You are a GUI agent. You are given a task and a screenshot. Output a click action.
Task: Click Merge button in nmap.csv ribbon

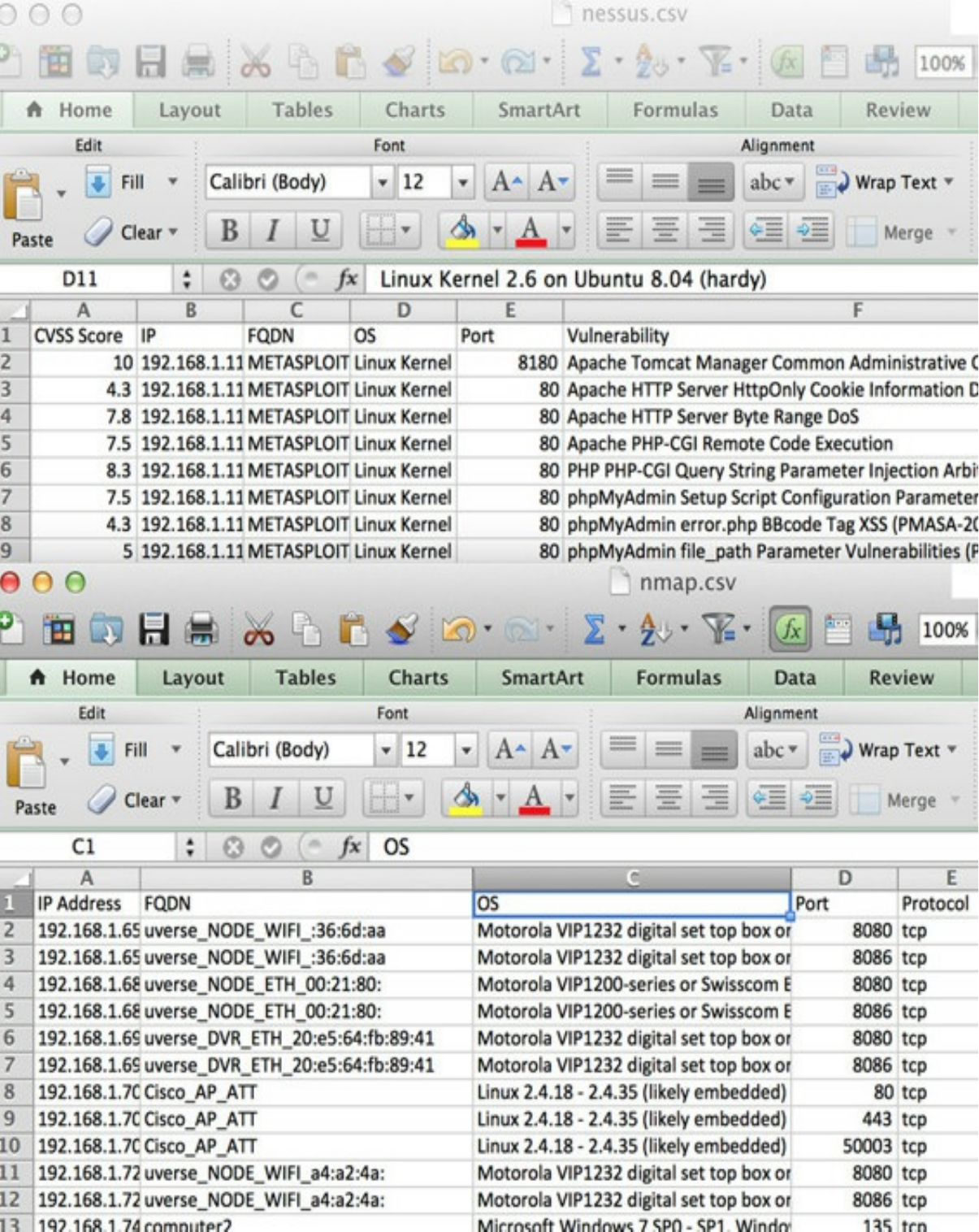coord(905,800)
